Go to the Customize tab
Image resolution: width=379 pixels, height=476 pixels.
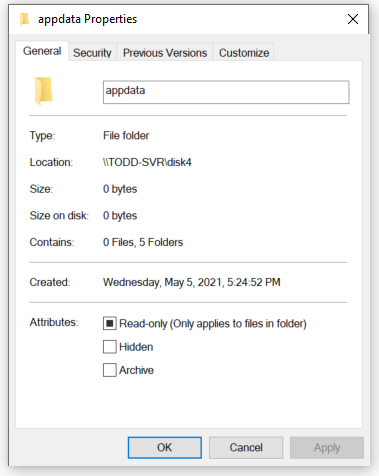(244, 53)
